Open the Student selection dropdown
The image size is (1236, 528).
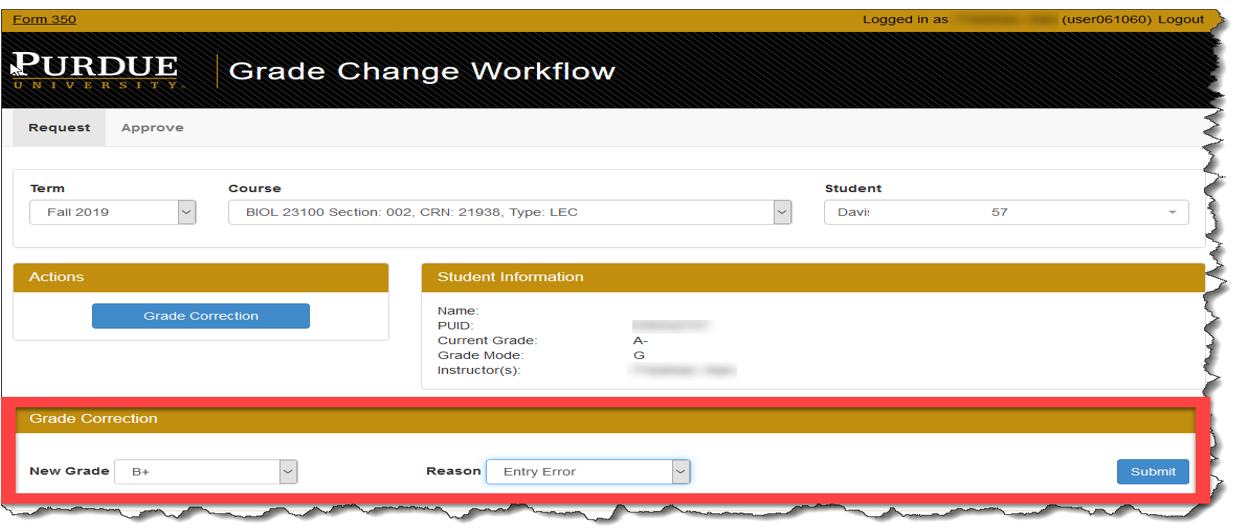1006,212
